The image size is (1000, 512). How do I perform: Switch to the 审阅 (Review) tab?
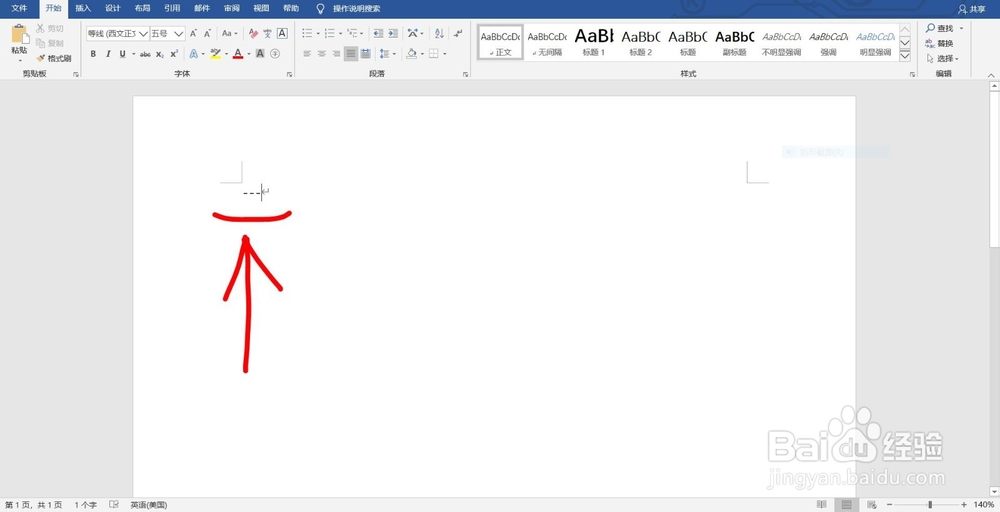click(232, 8)
